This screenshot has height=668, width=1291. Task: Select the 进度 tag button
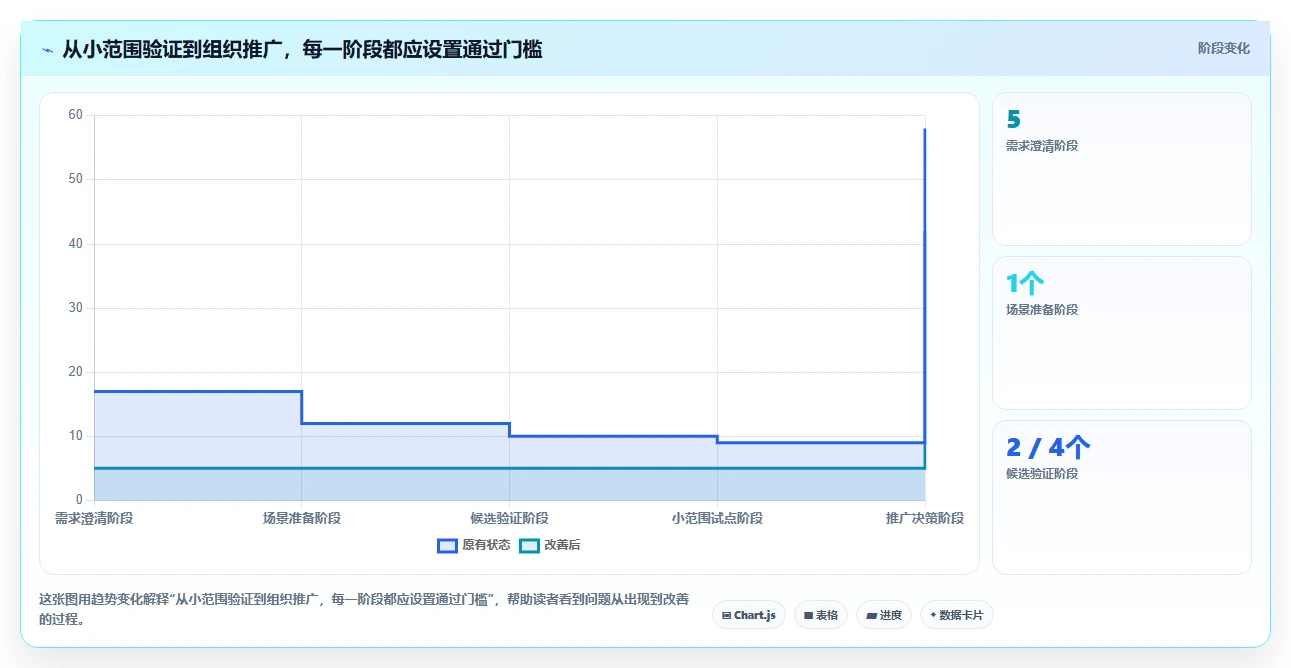[x=884, y=615]
